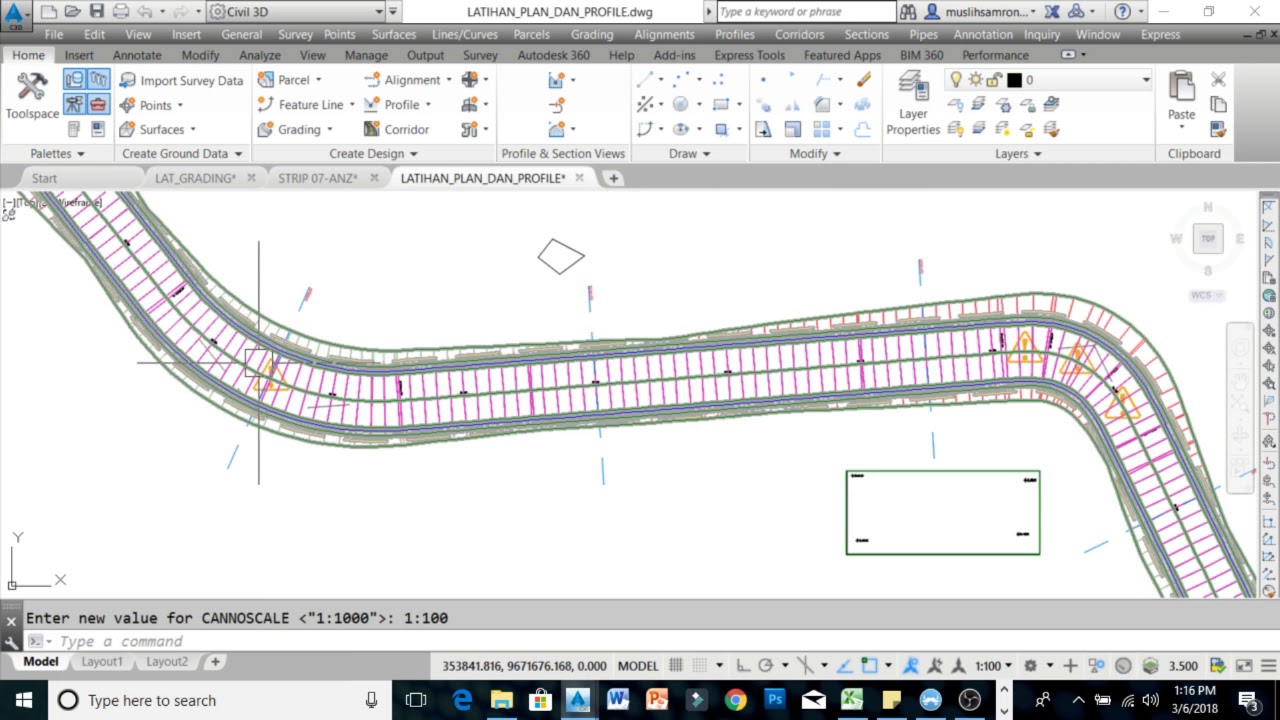The image size is (1280, 720).
Task: Click the black layer color swatch
Action: 1014,80
